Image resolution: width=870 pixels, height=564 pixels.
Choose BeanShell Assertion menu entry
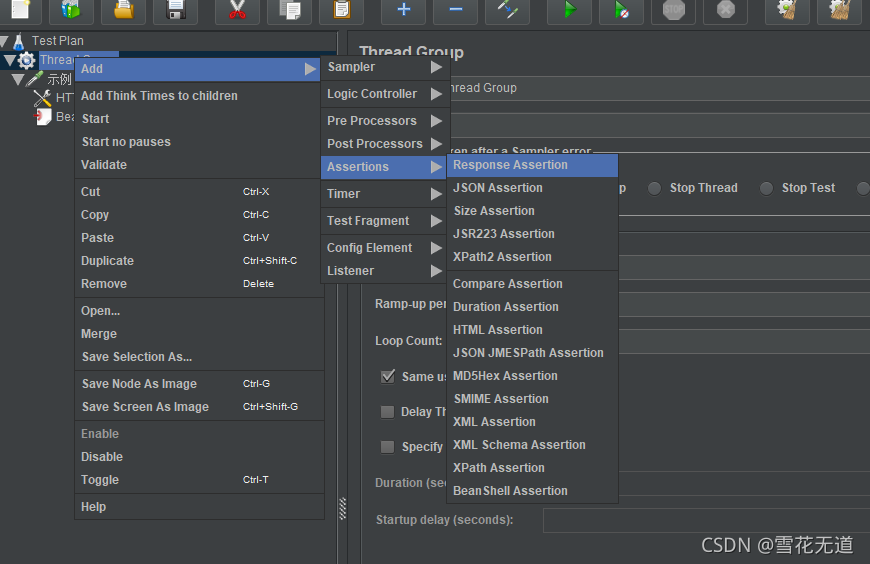point(533,491)
